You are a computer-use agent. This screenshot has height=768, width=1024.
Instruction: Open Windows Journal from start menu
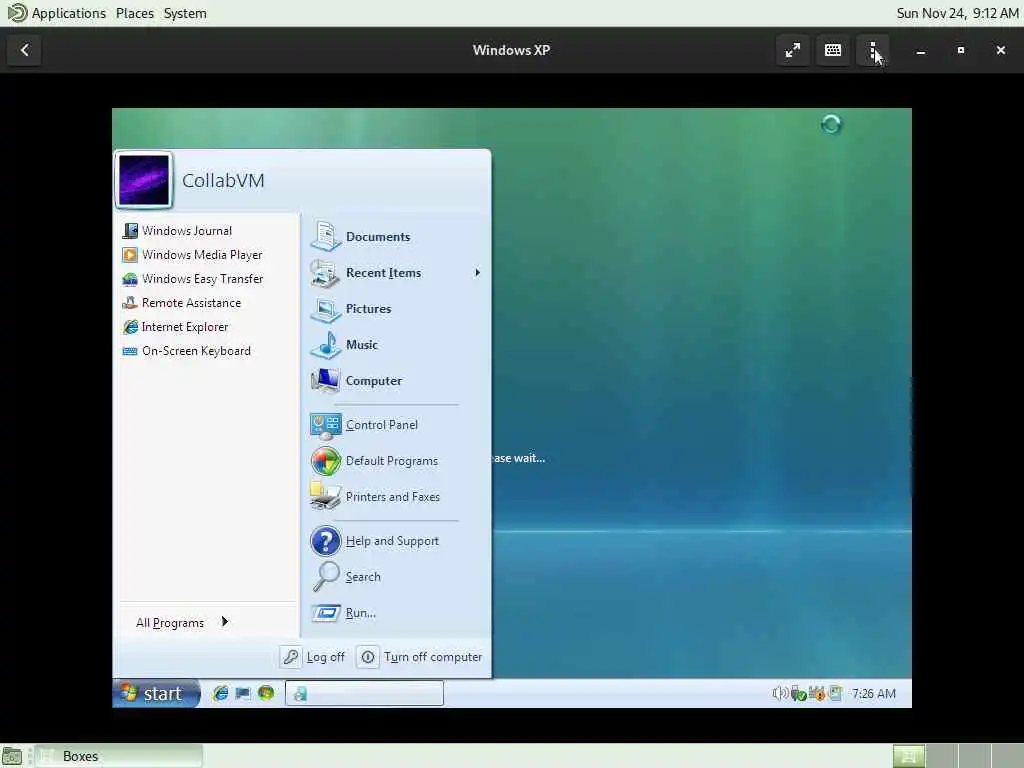point(177,231)
